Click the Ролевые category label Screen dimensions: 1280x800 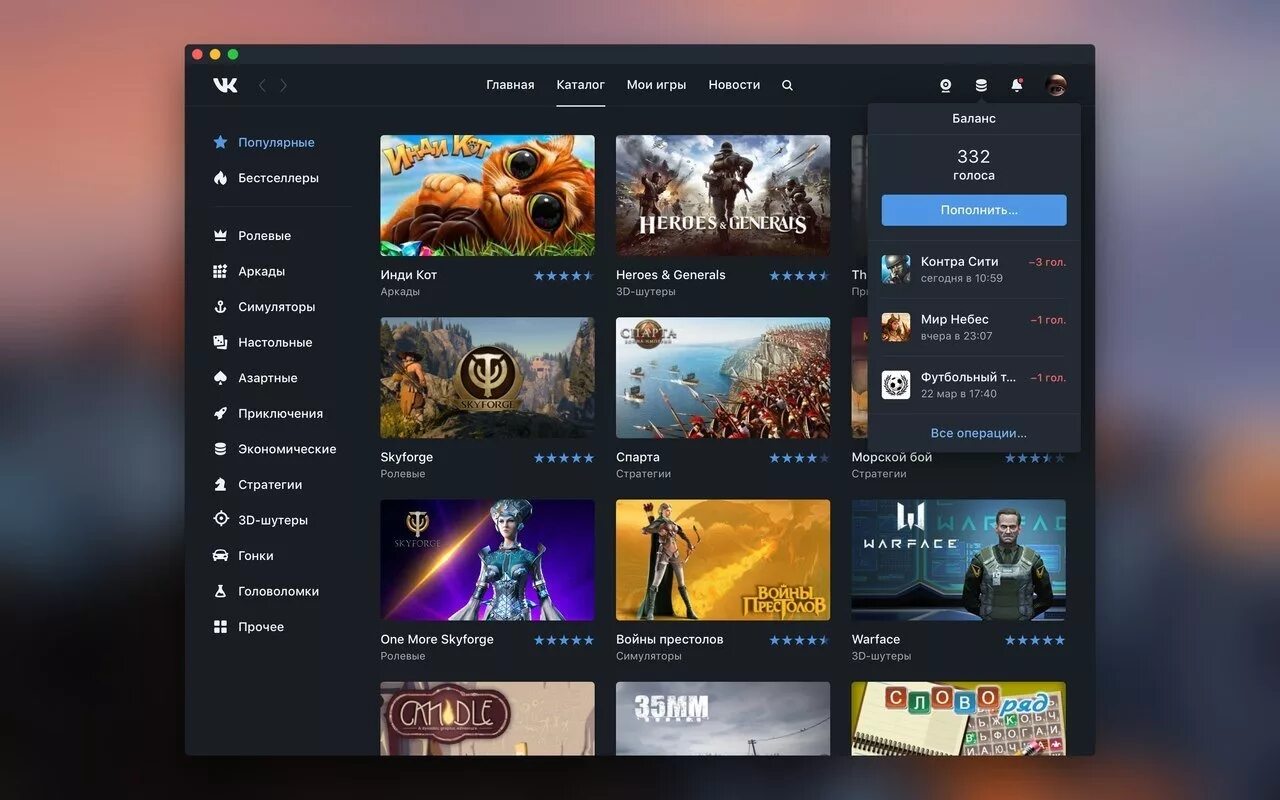[x=264, y=236]
